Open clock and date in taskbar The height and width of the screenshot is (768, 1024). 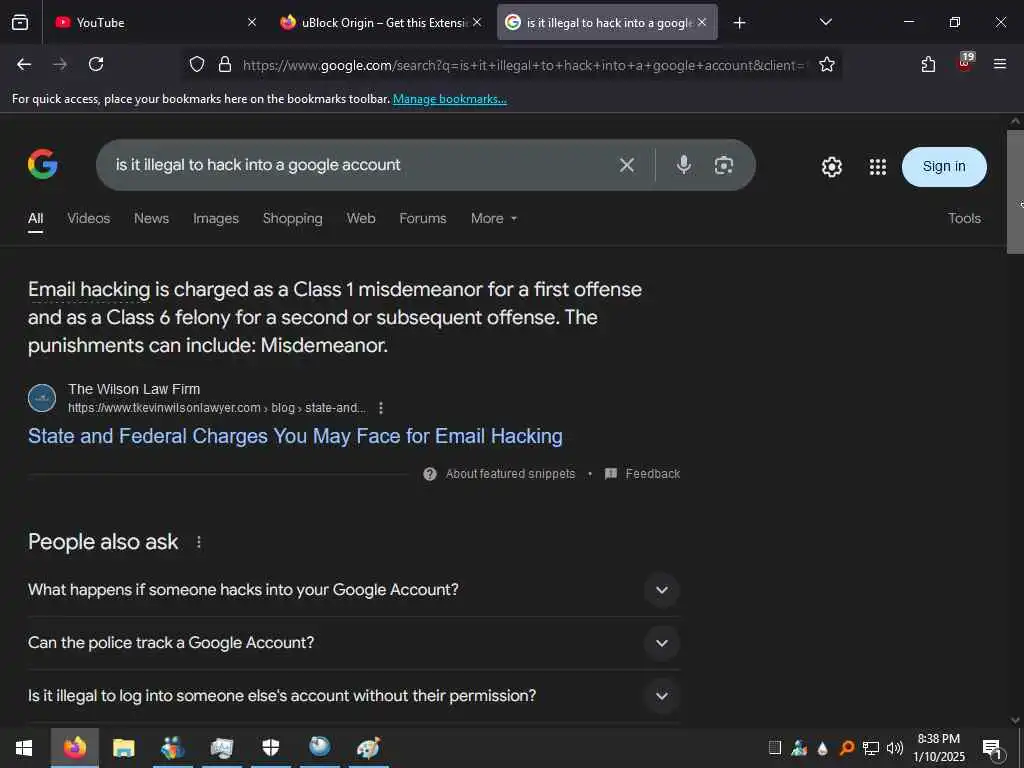tap(938, 748)
